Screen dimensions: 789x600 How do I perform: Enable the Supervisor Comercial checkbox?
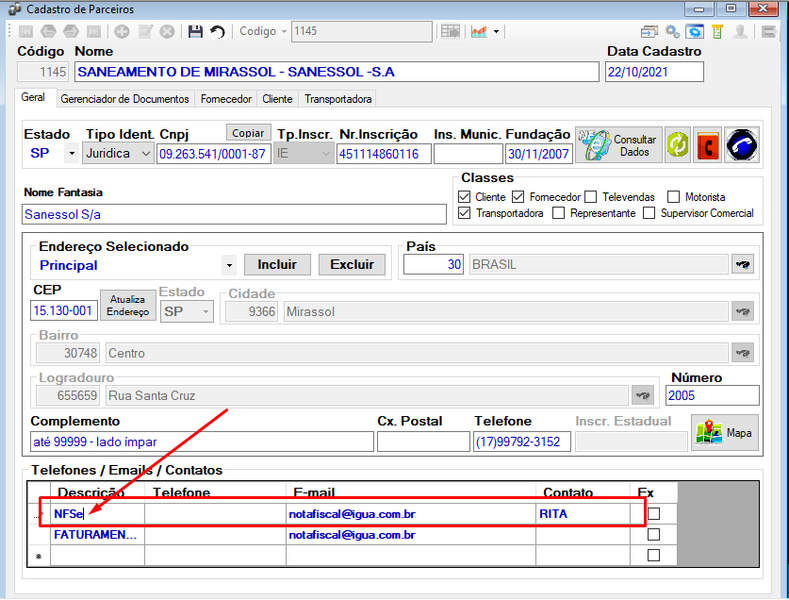pos(649,213)
